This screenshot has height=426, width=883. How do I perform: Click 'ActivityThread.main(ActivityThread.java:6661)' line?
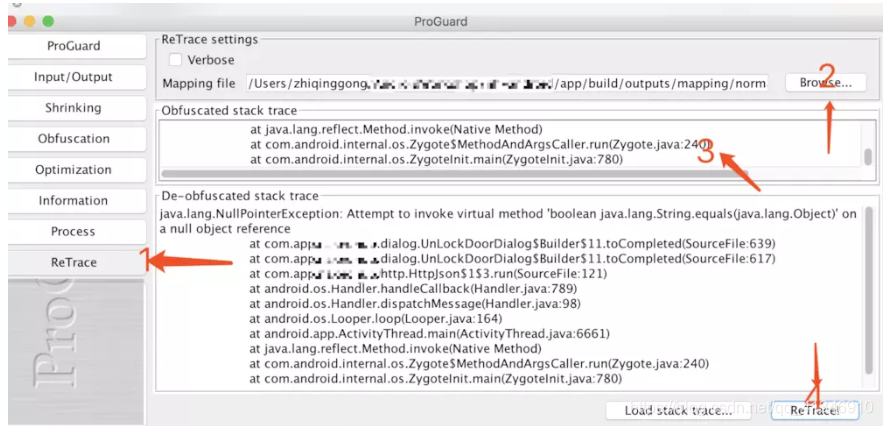[430, 334]
